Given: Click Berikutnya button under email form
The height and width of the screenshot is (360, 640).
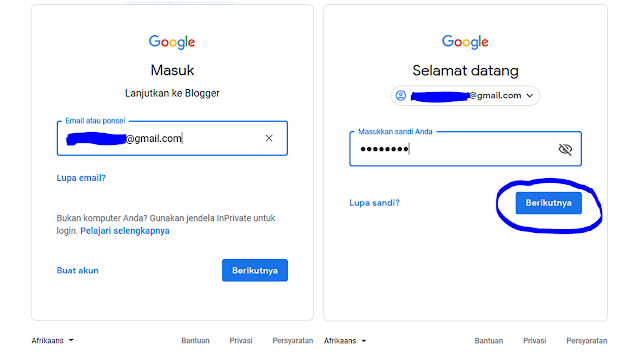Looking at the screenshot, I should pos(255,270).
